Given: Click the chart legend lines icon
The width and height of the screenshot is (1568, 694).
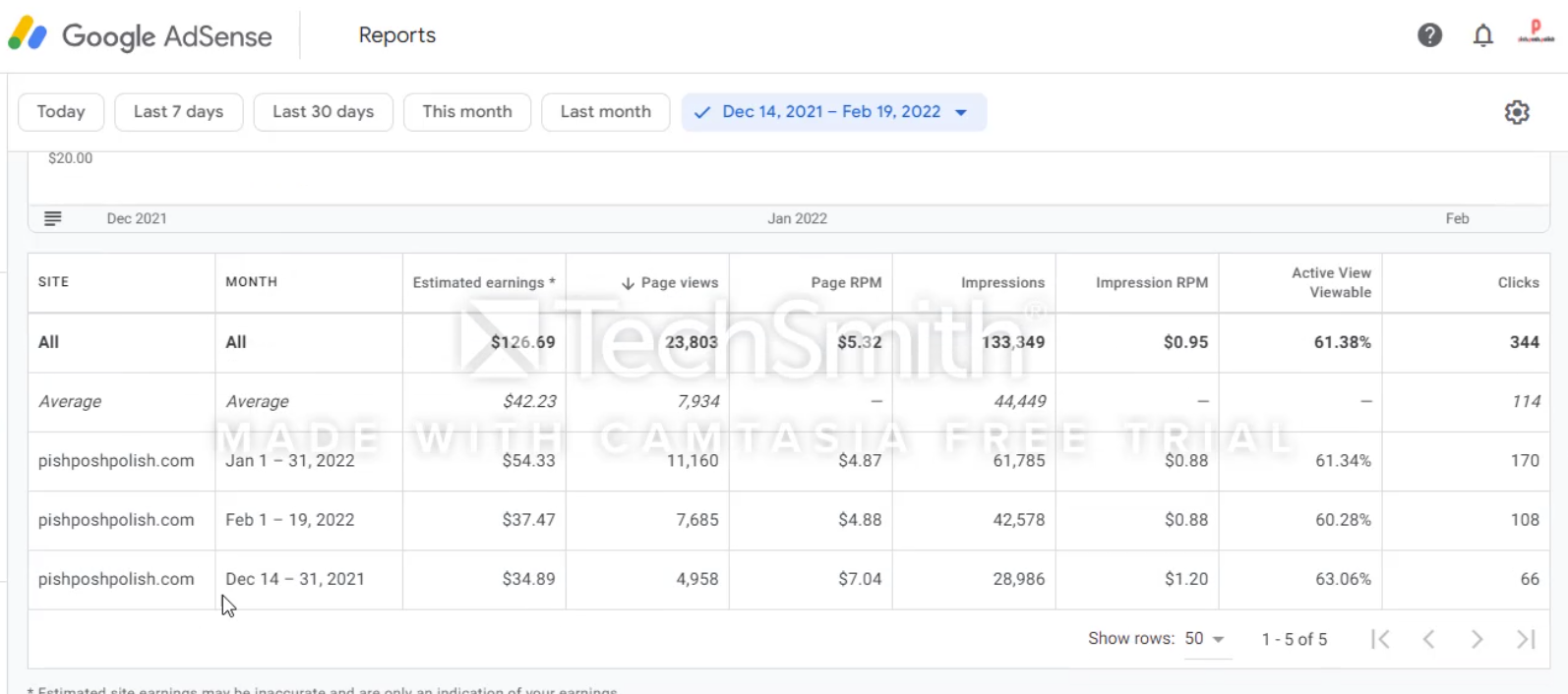Looking at the screenshot, I should [53, 218].
